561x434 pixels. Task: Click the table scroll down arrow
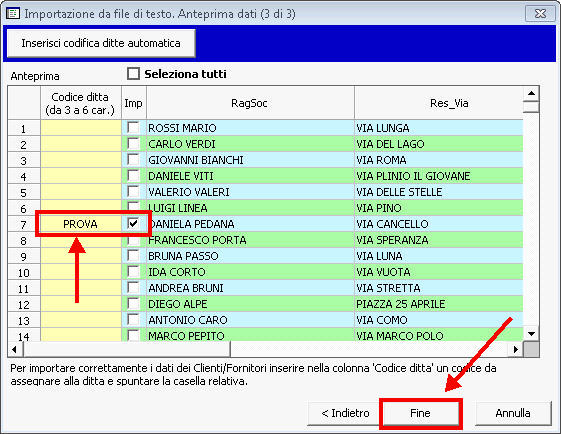point(531,334)
